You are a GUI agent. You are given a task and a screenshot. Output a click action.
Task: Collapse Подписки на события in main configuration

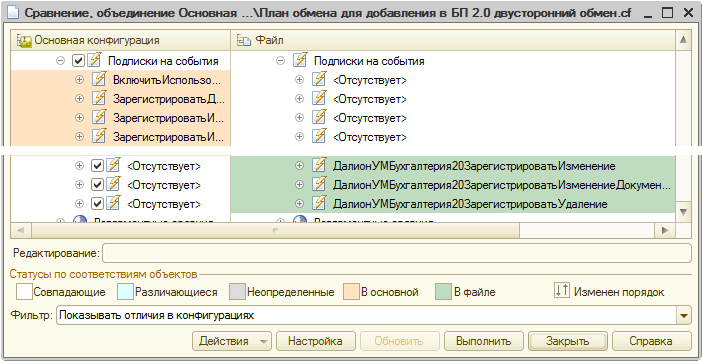coord(60,60)
